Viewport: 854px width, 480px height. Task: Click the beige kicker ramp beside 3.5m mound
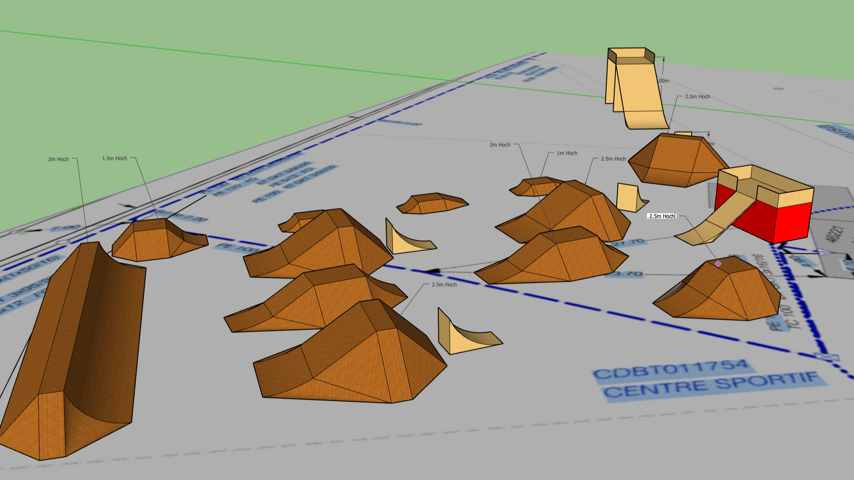[465, 335]
